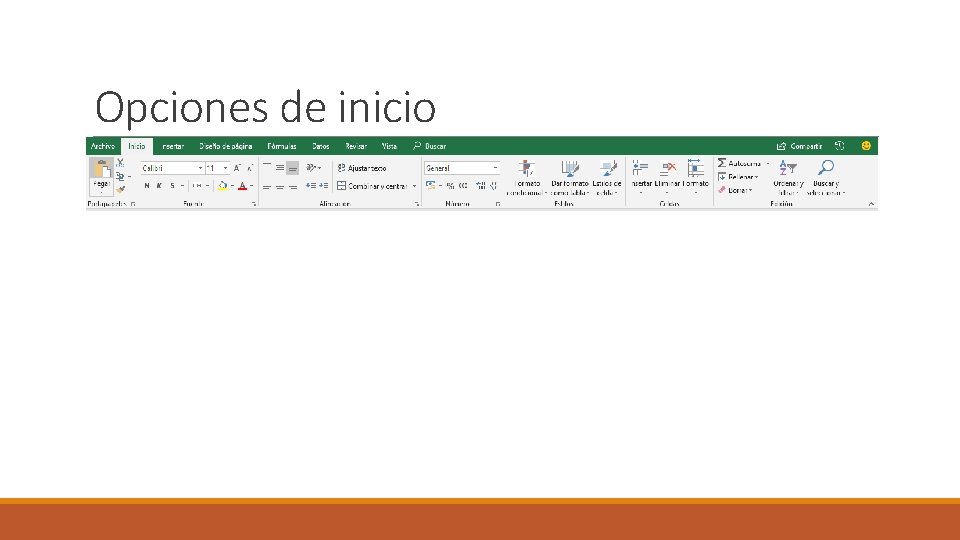Click the comma style (000) icon
Image resolution: width=960 pixels, height=540 pixels.
coord(463,186)
